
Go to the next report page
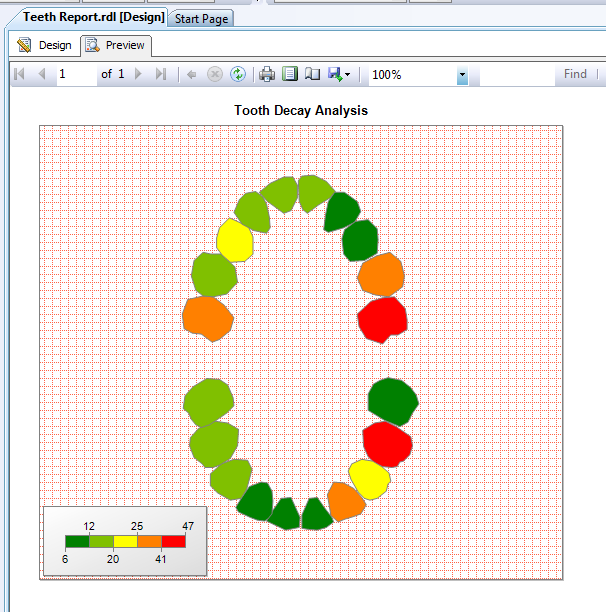tap(138, 74)
